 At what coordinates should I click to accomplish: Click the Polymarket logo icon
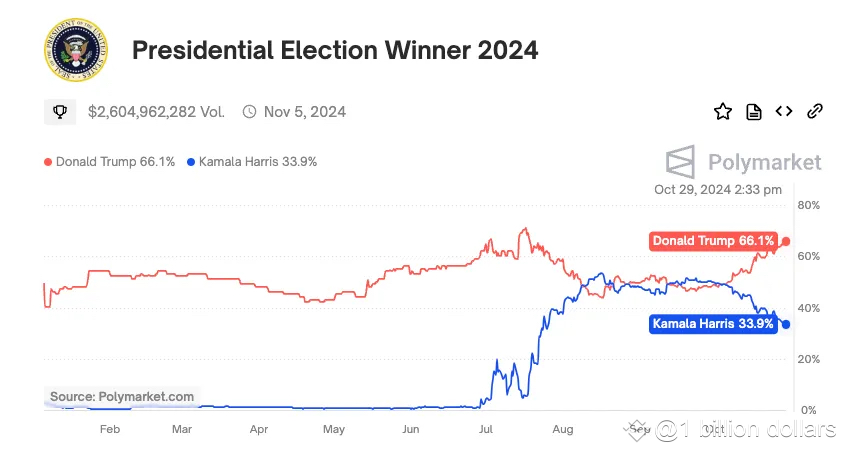click(x=680, y=162)
